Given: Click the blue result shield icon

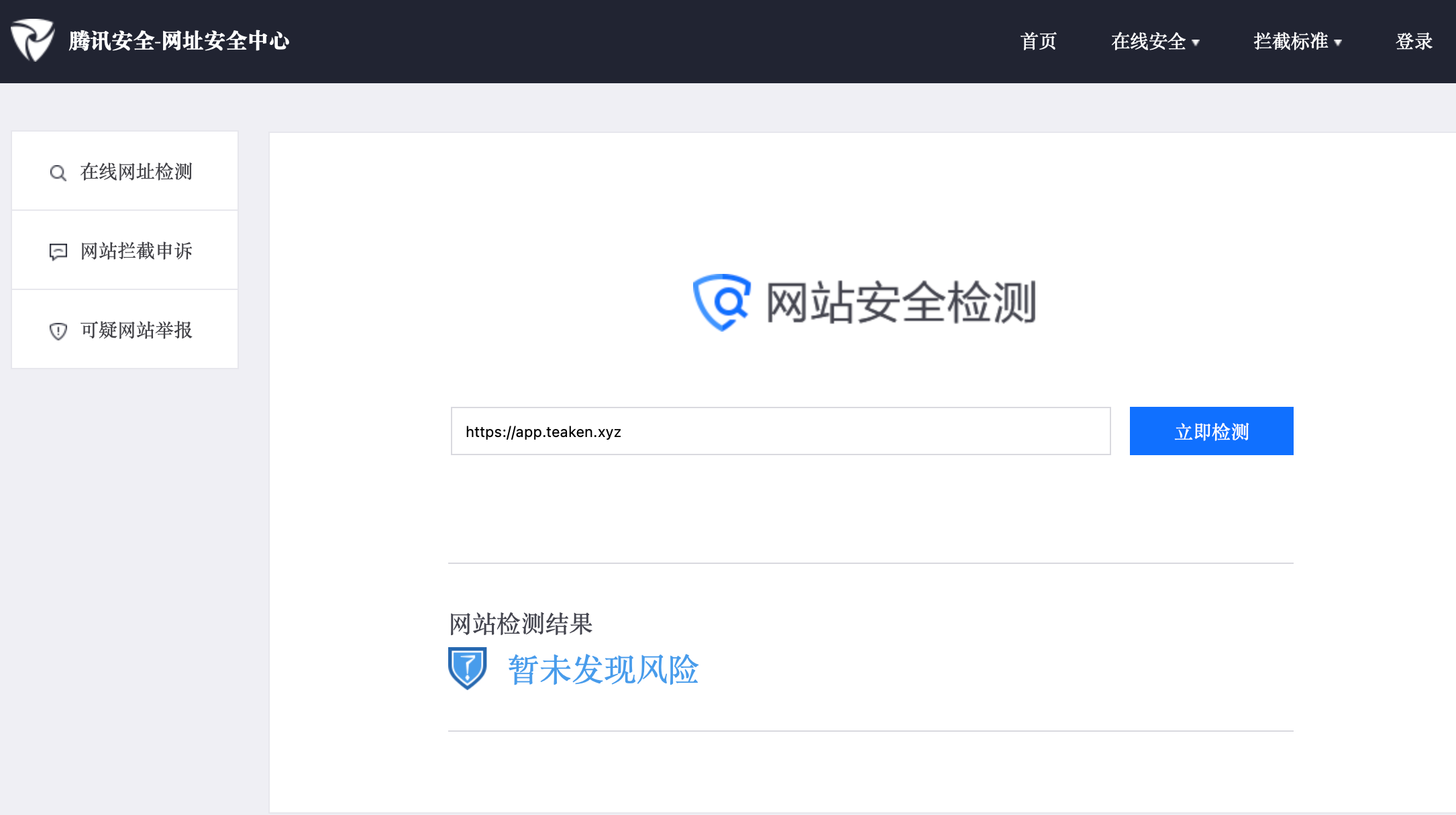Looking at the screenshot, I should pyautogui.click(x=467, y=668).
